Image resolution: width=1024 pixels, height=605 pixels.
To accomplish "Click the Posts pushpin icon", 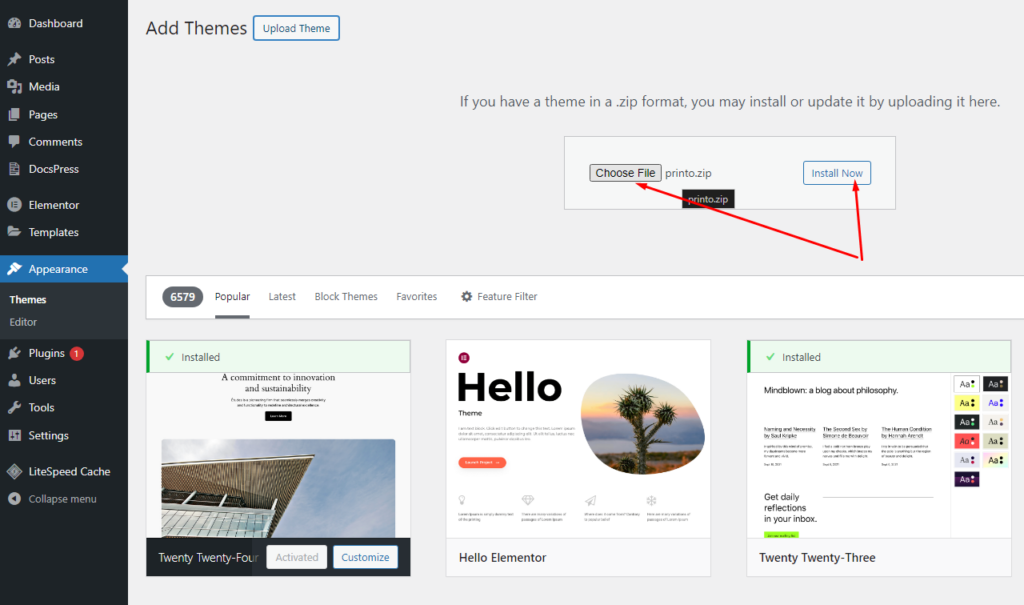I will click(x=14, y=59).
